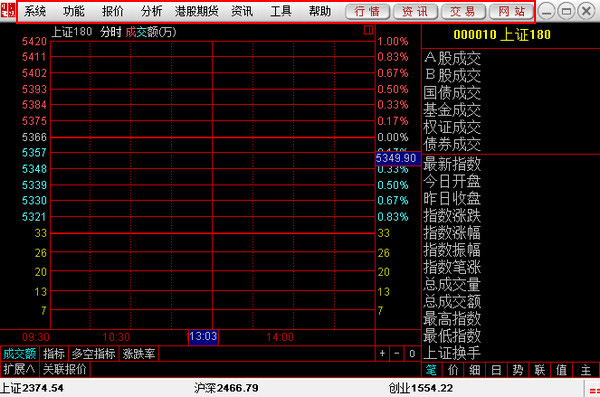This screenshot has height=397, width=600.
Task: Select the 笔 tab in bottom panel
Action: (x=431, y=370)
